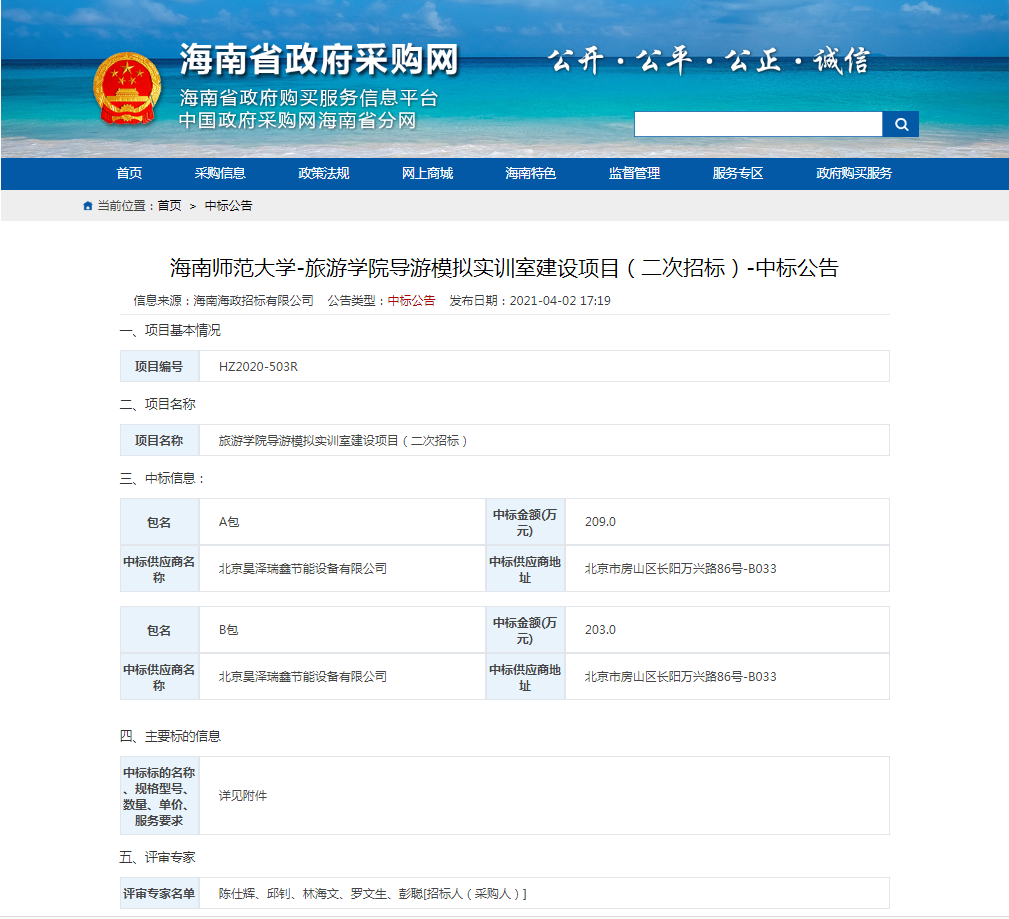Screen dimensions: 1009x919
Task: Click the expert list starting with 陈仕辉
Action: [373, 894]
